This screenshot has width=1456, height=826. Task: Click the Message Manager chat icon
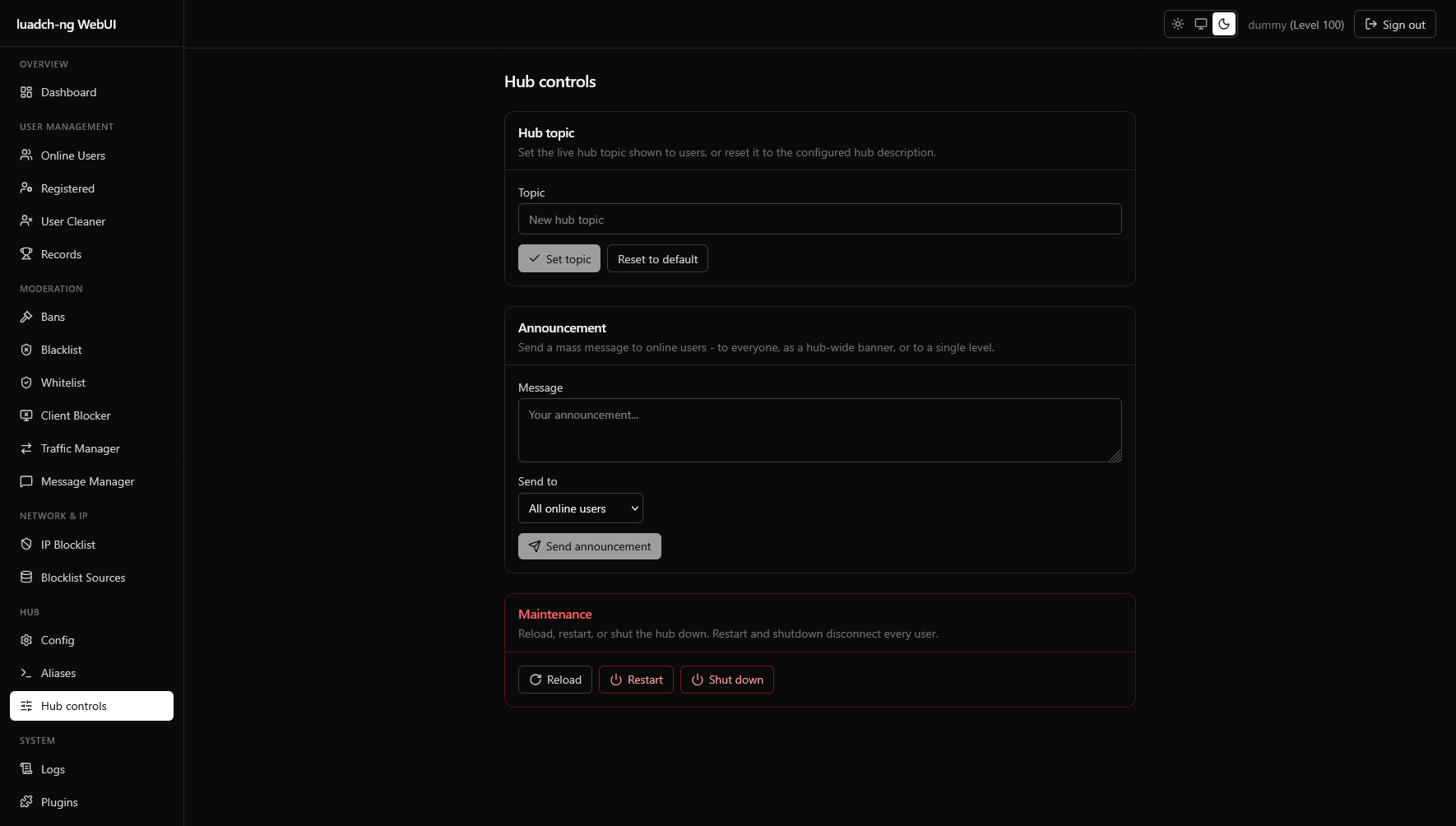(x=26, y=481)
